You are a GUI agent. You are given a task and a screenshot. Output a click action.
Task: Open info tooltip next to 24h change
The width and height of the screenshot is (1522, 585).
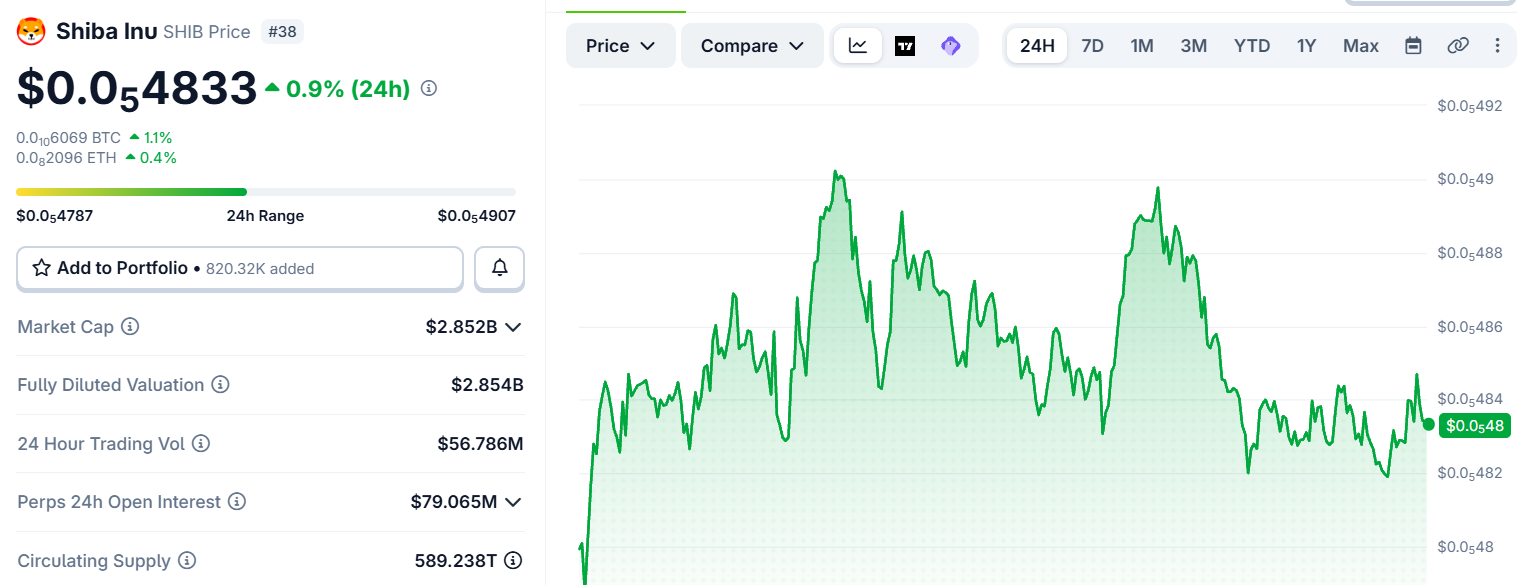point(429,88)
